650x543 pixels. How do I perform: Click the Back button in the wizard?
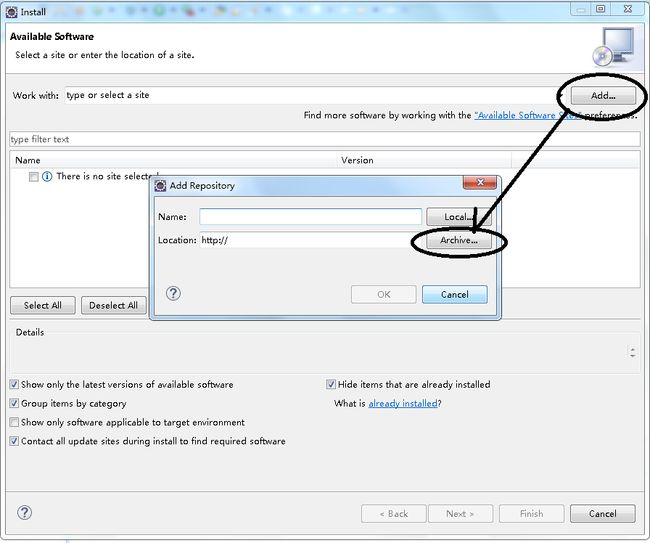tap(394, 514)
